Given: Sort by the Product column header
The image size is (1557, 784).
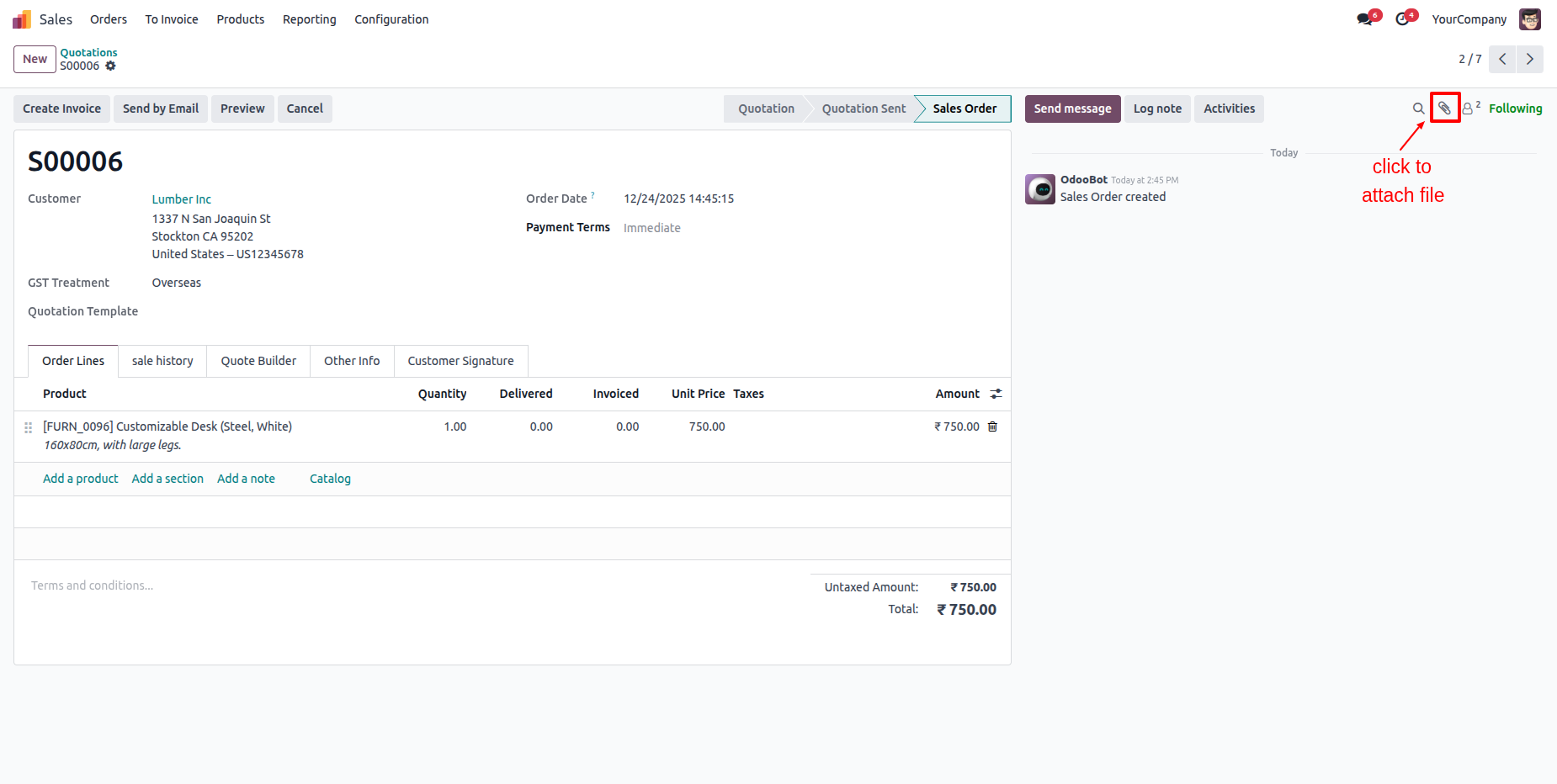Looking at the screenshot, I should coord(65,394).
